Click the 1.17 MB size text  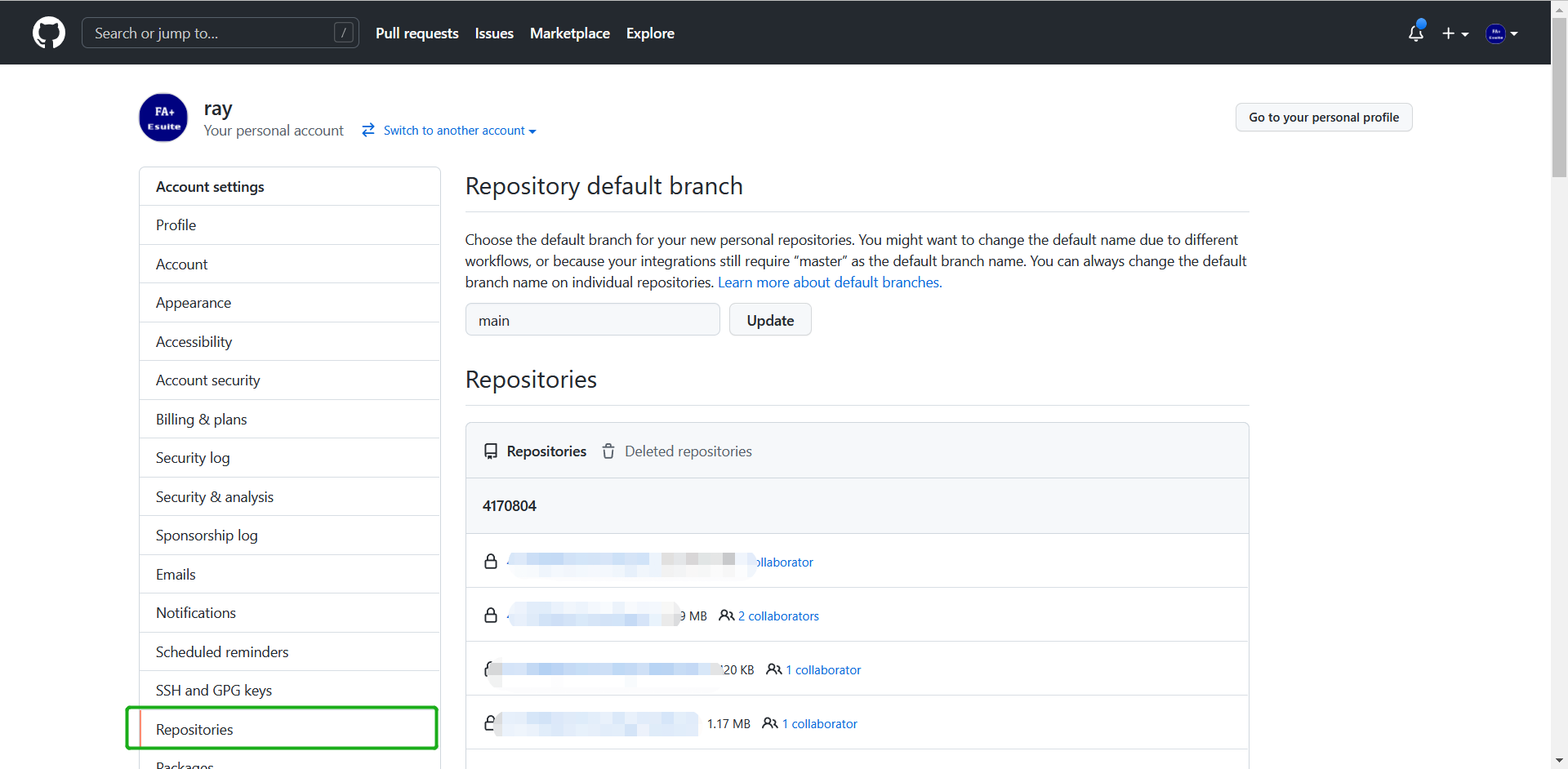click(x=728, y=724)
